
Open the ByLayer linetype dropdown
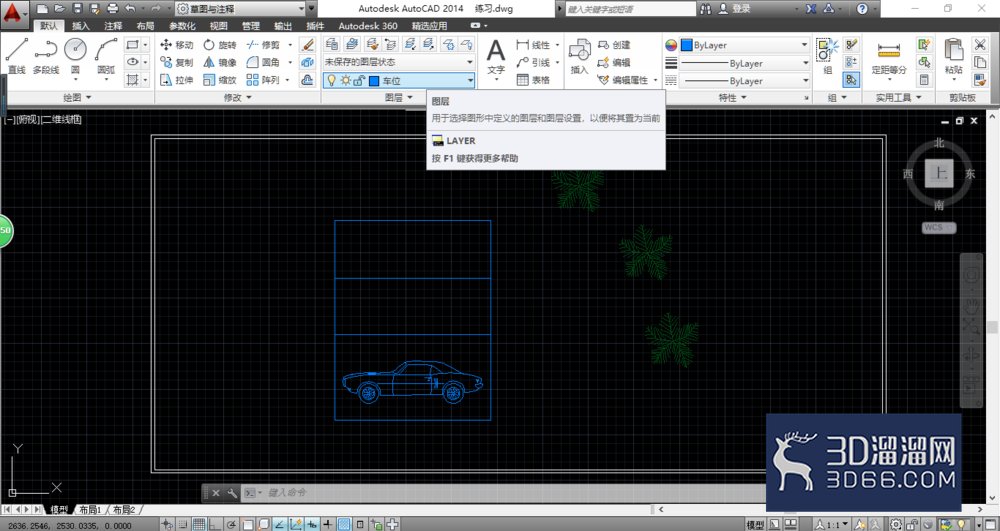tap(744, 81)
